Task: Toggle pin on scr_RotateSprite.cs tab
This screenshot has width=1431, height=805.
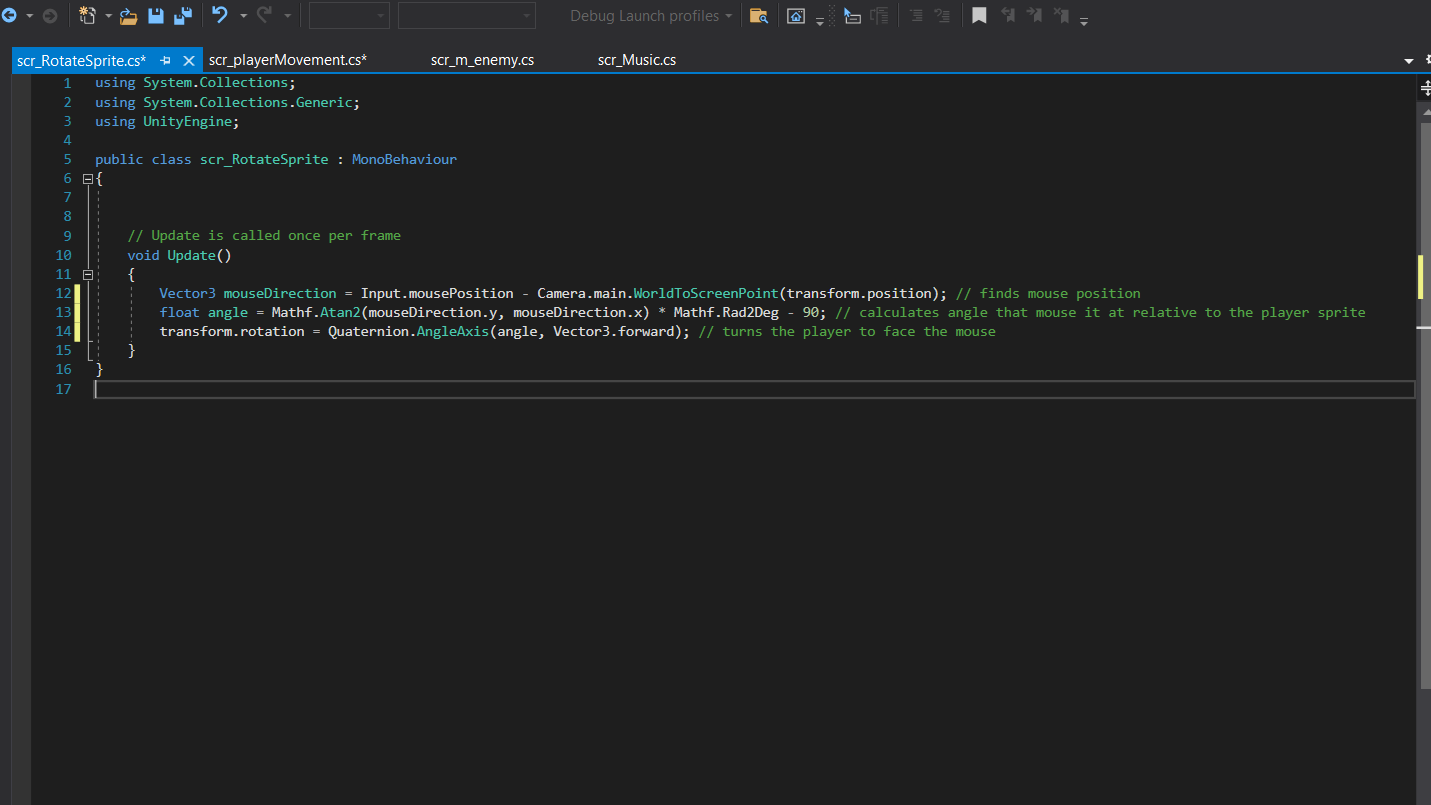Action: pyautogui.click(x=166, y=60)
